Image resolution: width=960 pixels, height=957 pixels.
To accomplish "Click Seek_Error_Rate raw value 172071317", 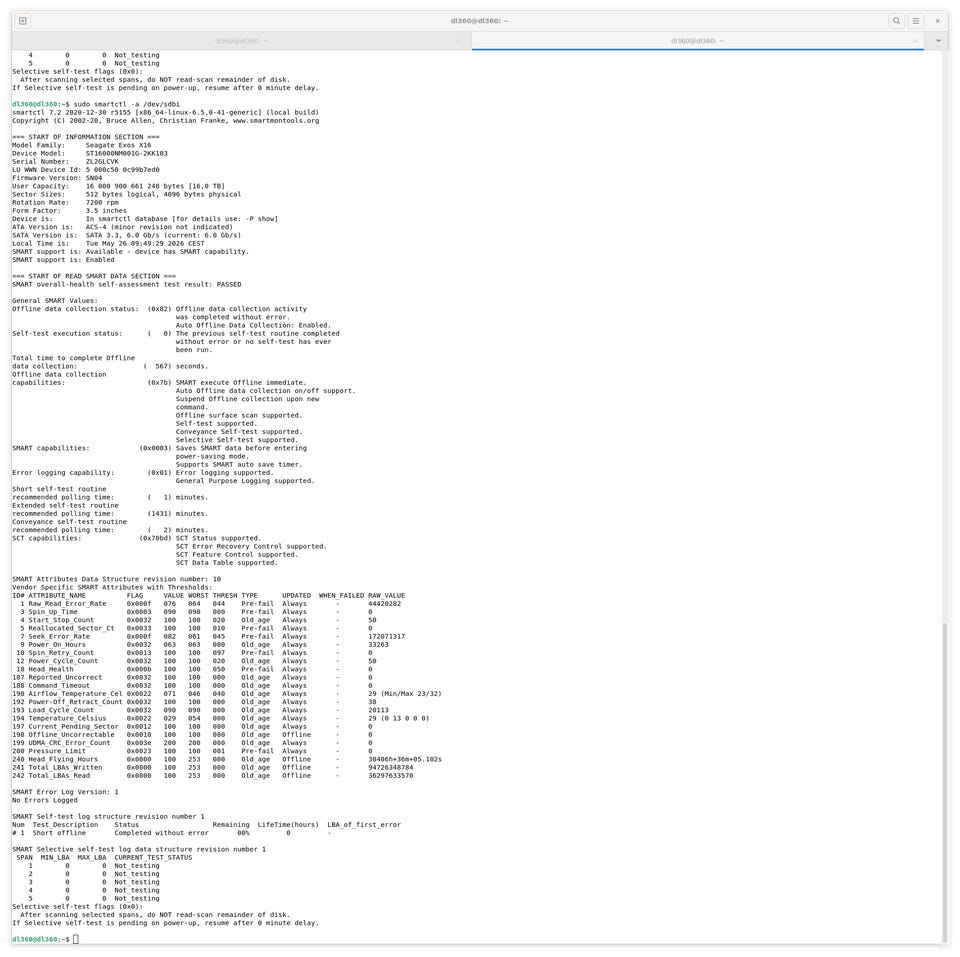I will point(386,637).
